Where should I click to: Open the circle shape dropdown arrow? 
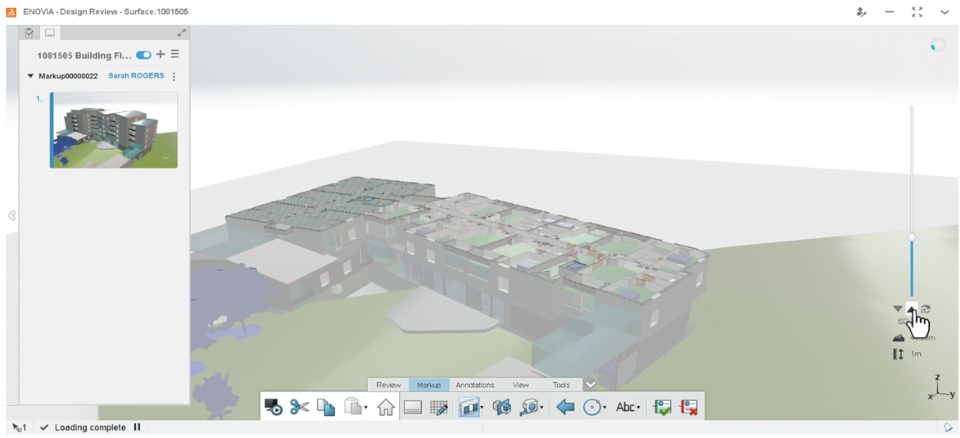[605, 408]
